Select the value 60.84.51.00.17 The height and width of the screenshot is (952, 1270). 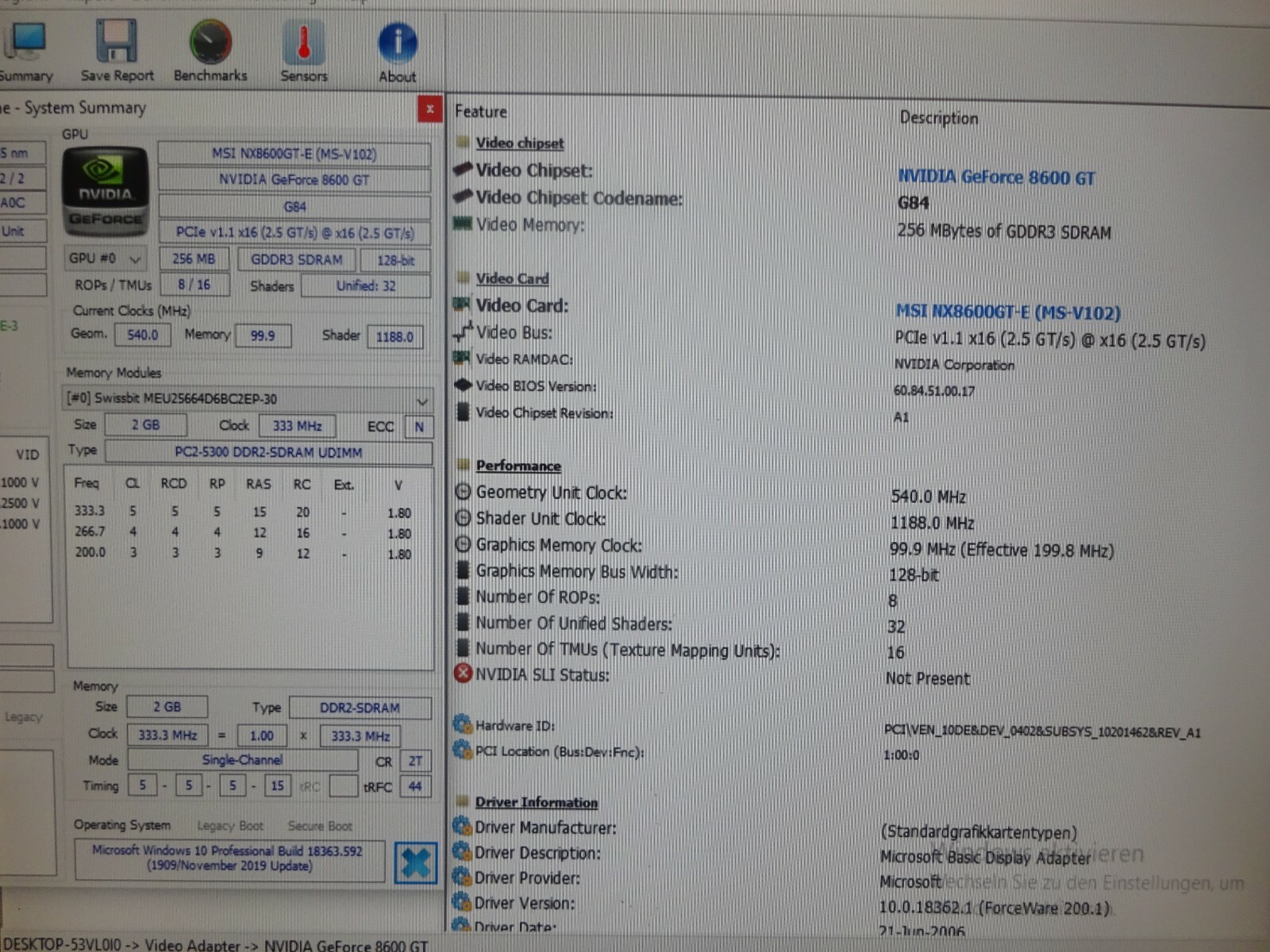[x=933, y=391]
